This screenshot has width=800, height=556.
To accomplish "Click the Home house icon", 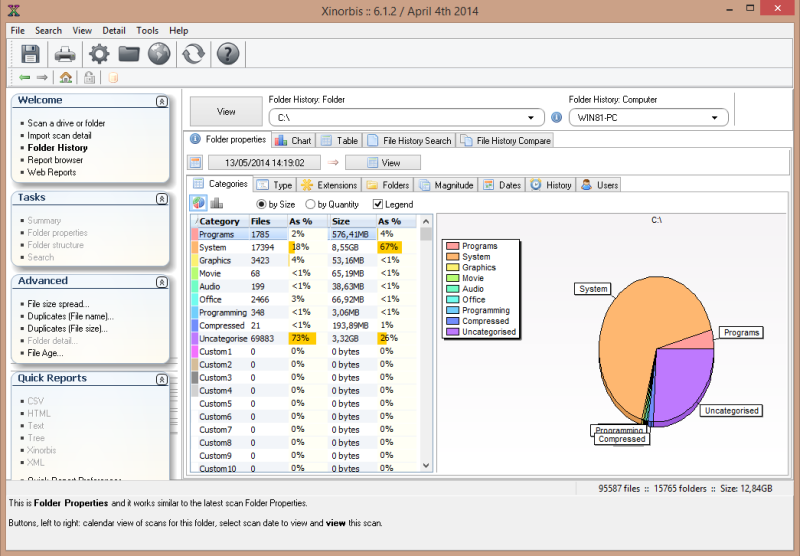I will [65, 78].
